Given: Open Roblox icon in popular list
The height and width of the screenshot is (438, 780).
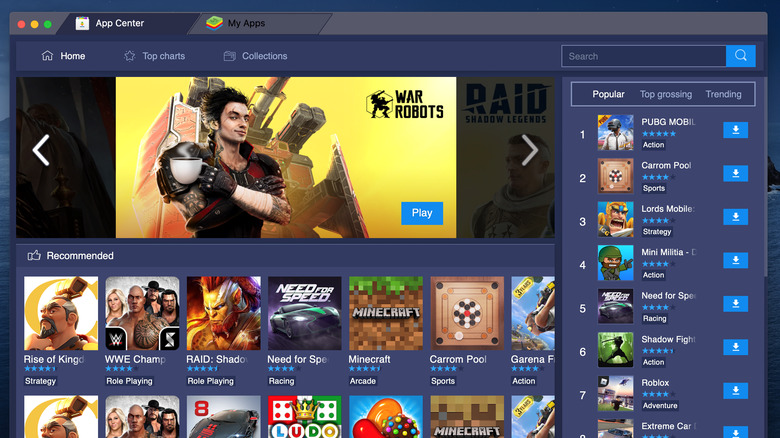Looking at the screenshot, I should coord(615,393).
